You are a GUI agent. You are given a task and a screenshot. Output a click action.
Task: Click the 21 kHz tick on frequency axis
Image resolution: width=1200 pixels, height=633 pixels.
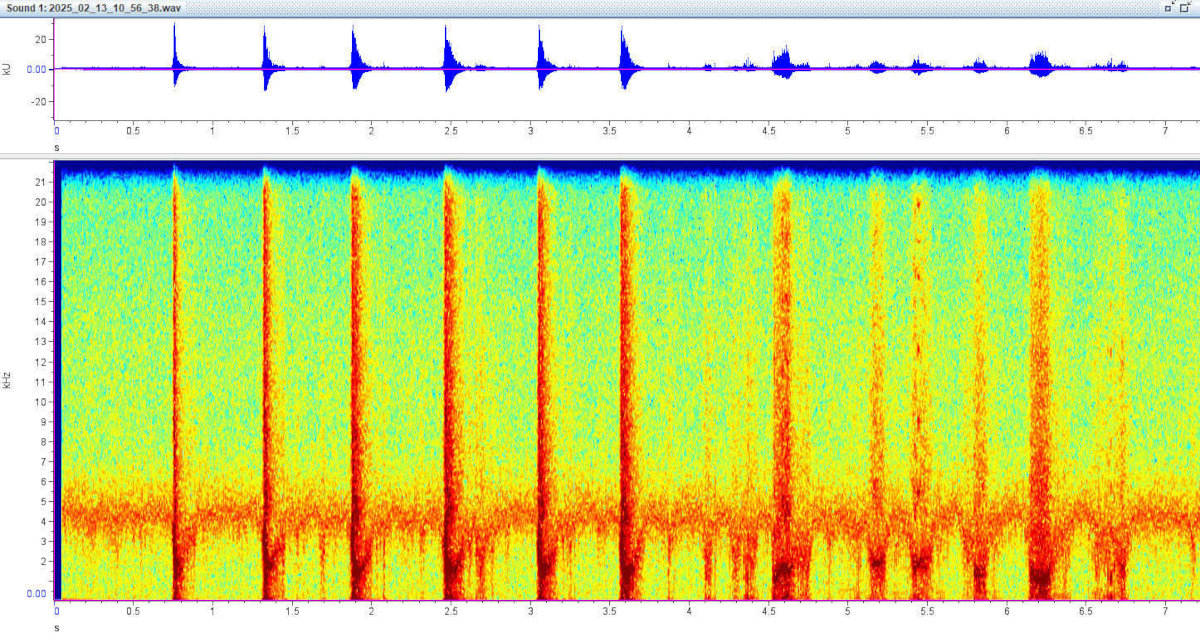point(40,182)
